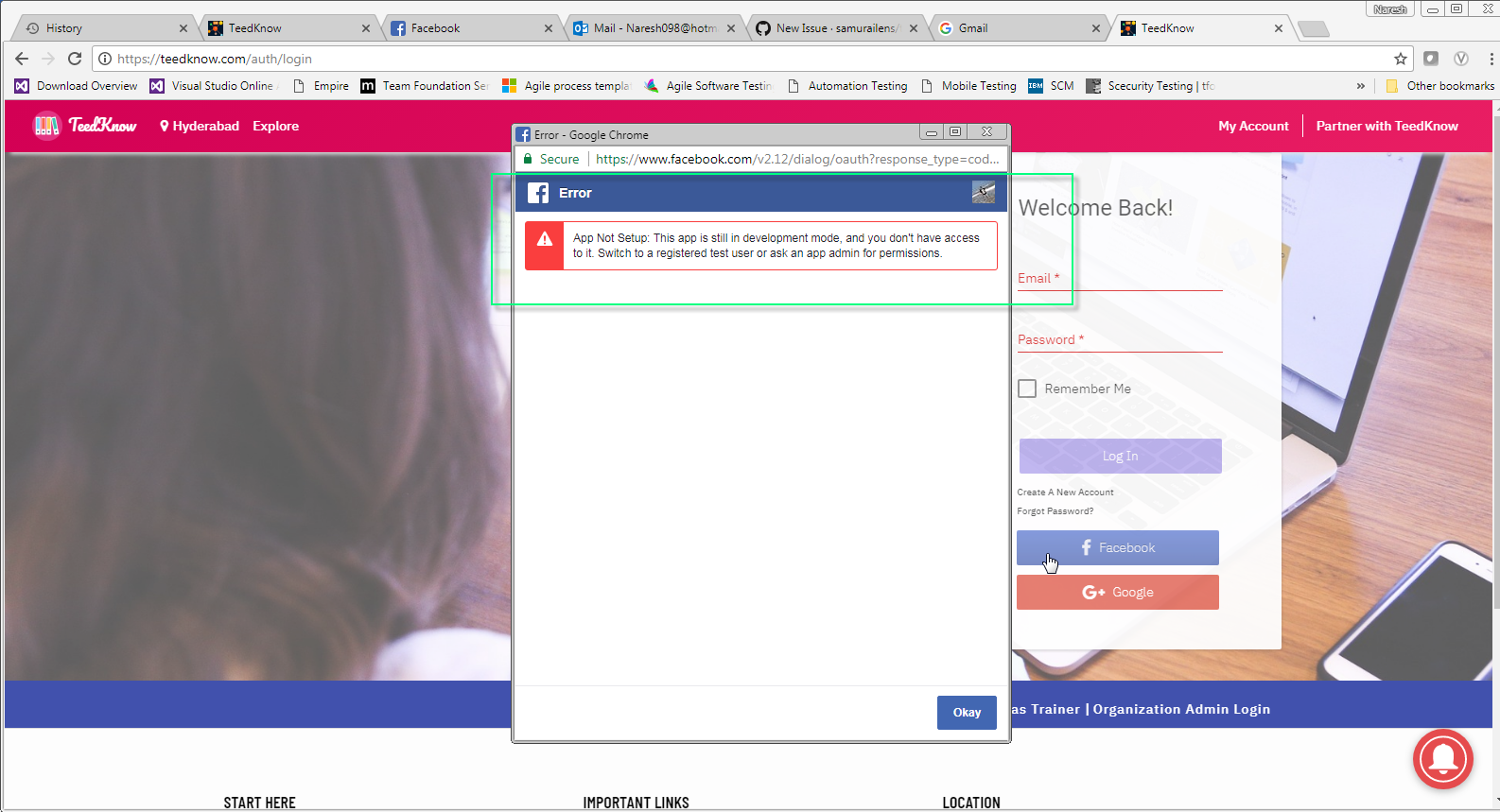The image size is (1500, 812).
Task: Select the Hyderabad location
Action: [199, 126]
